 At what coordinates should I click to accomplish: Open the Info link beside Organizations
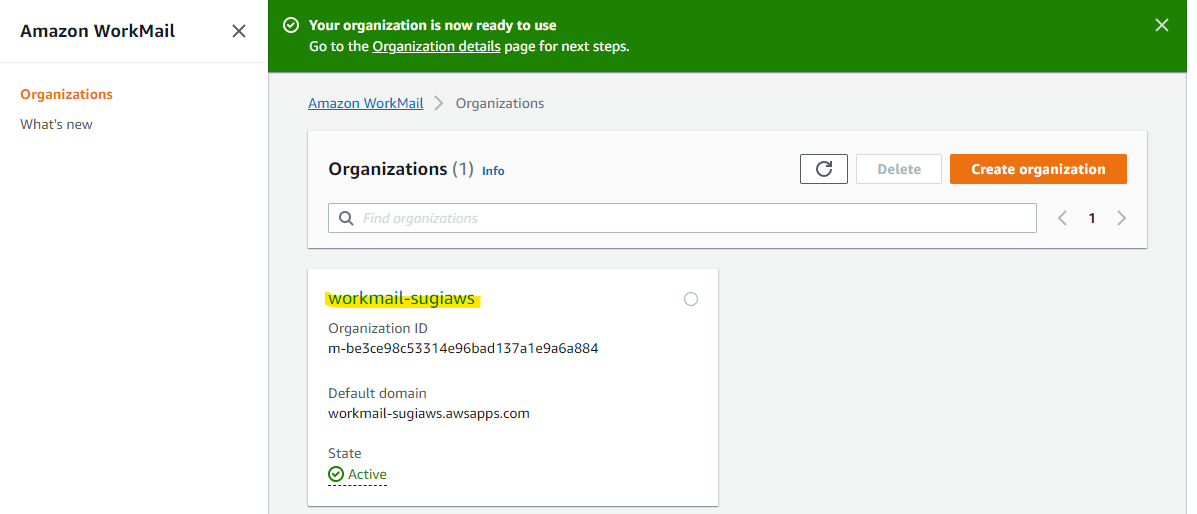pyautogui.click(x=493, y=171)
